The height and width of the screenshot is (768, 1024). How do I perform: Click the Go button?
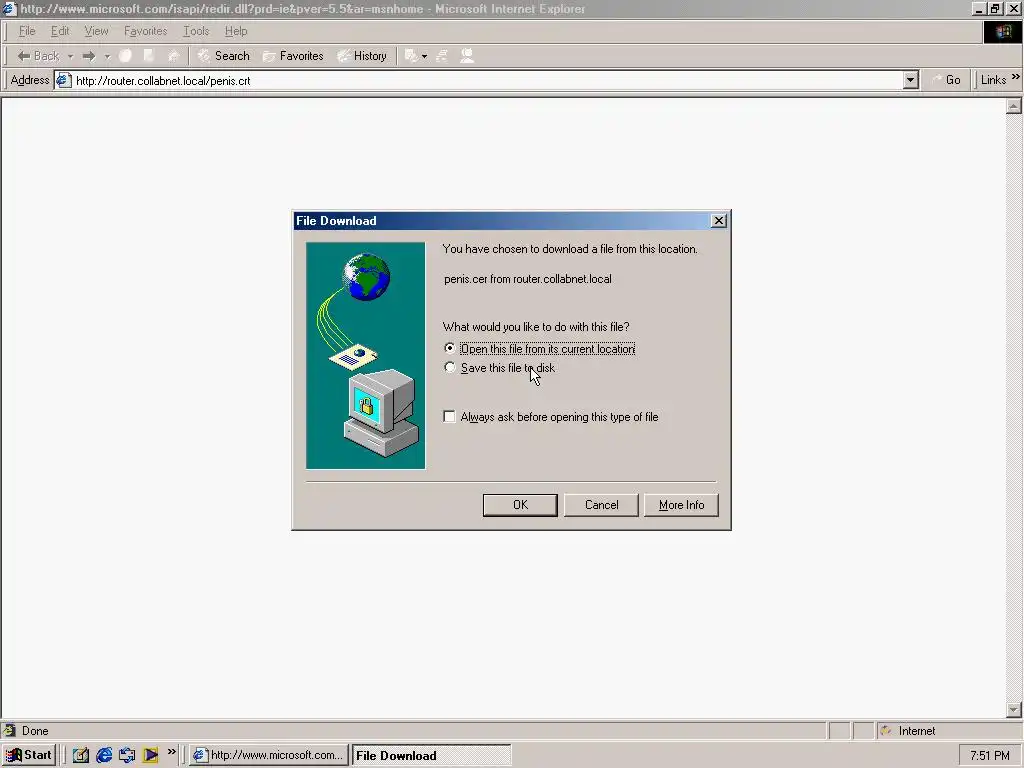pyautogui.click(x=946, y=80)
